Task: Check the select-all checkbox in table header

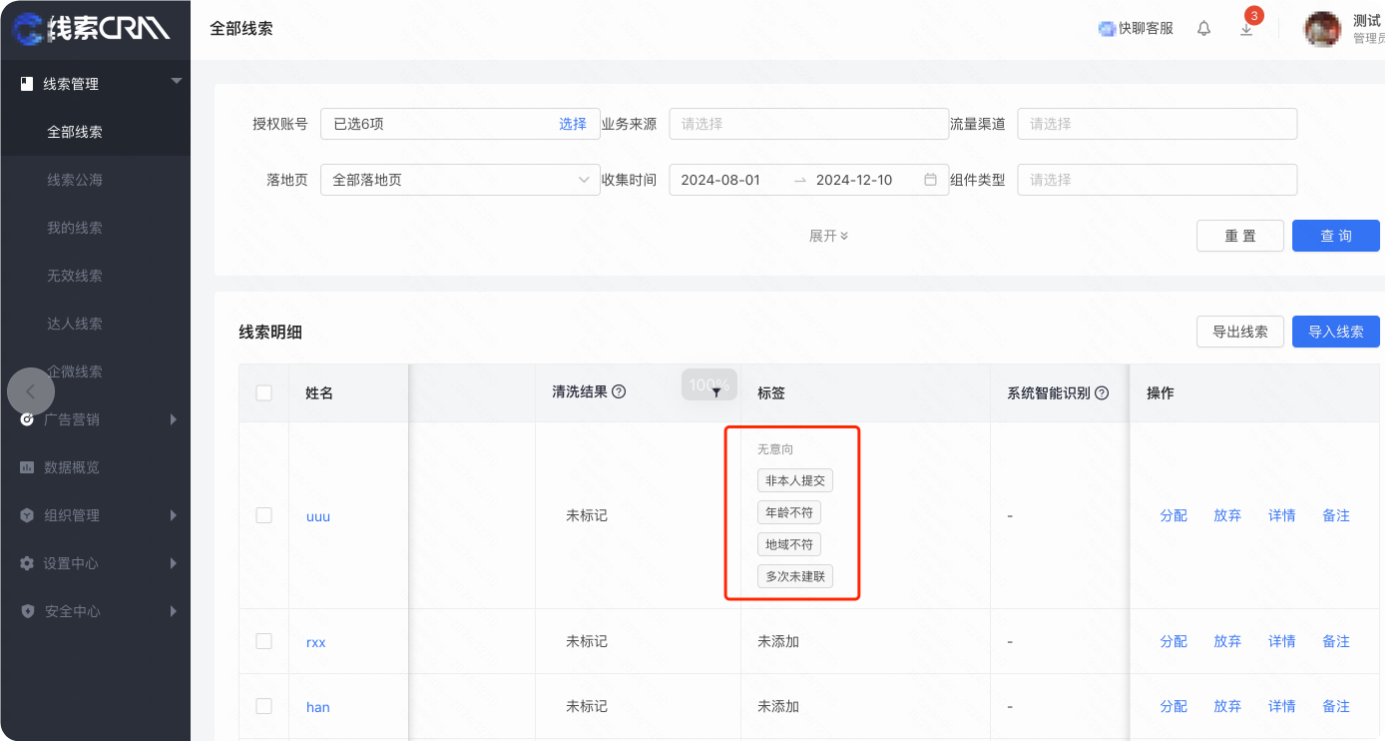Action: pos(264,393)
